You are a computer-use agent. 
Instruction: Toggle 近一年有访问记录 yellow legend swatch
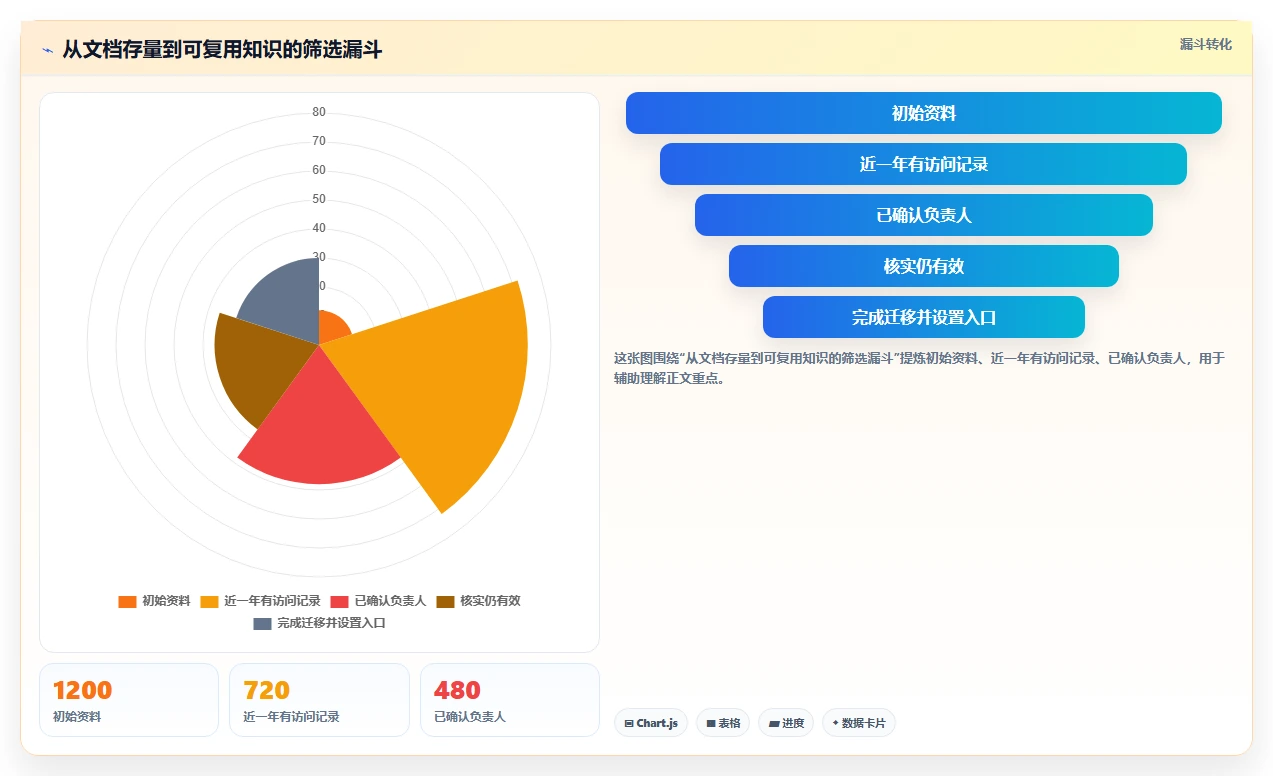click(x=209, y=601)
